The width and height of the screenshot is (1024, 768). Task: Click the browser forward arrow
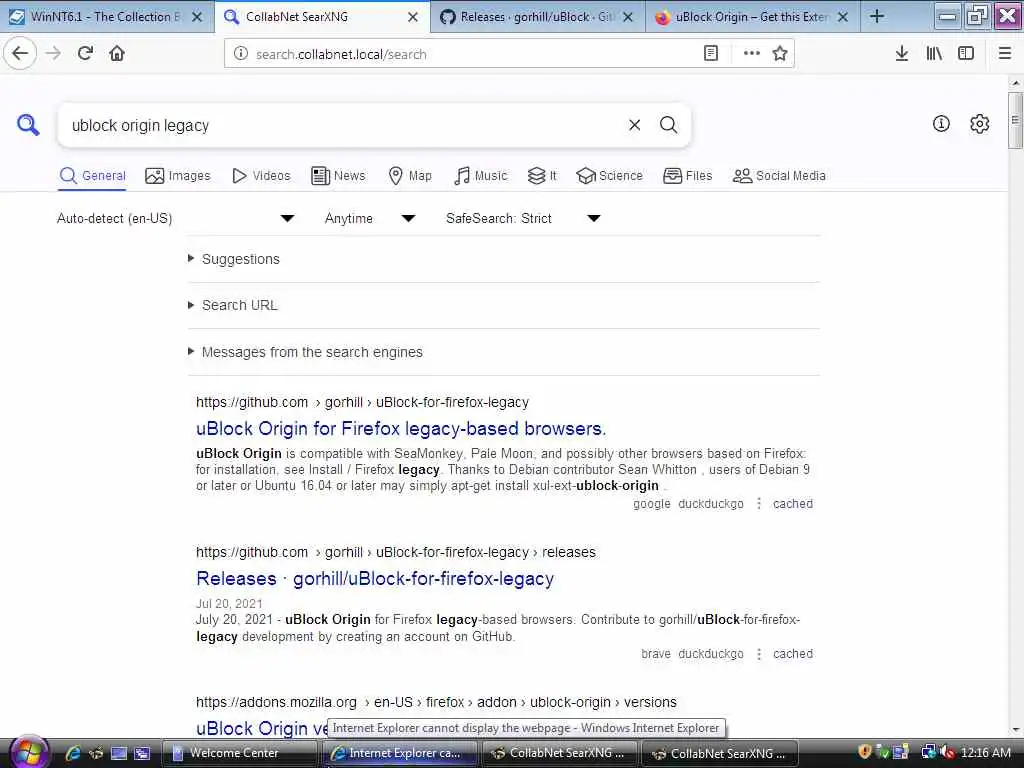point(54,54)
